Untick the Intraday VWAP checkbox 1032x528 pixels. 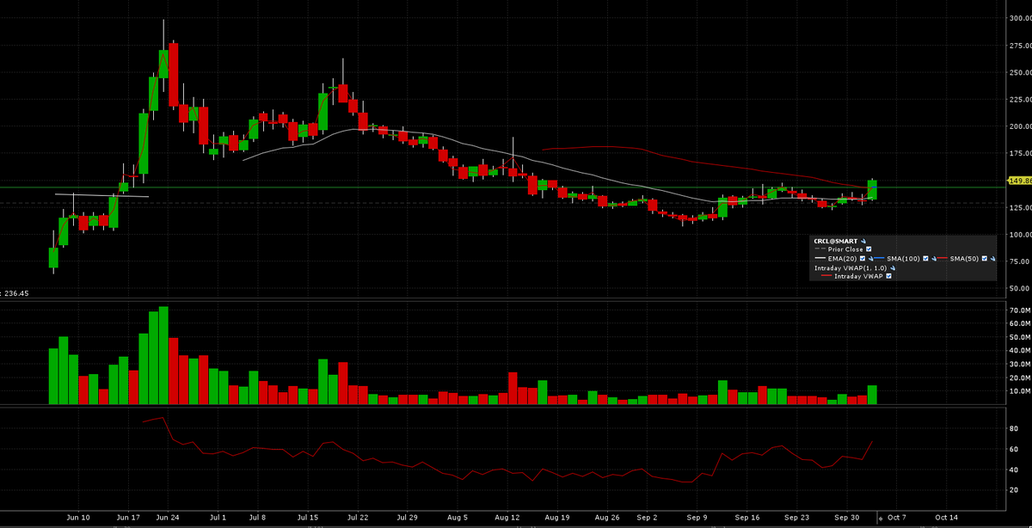(889, 276)
